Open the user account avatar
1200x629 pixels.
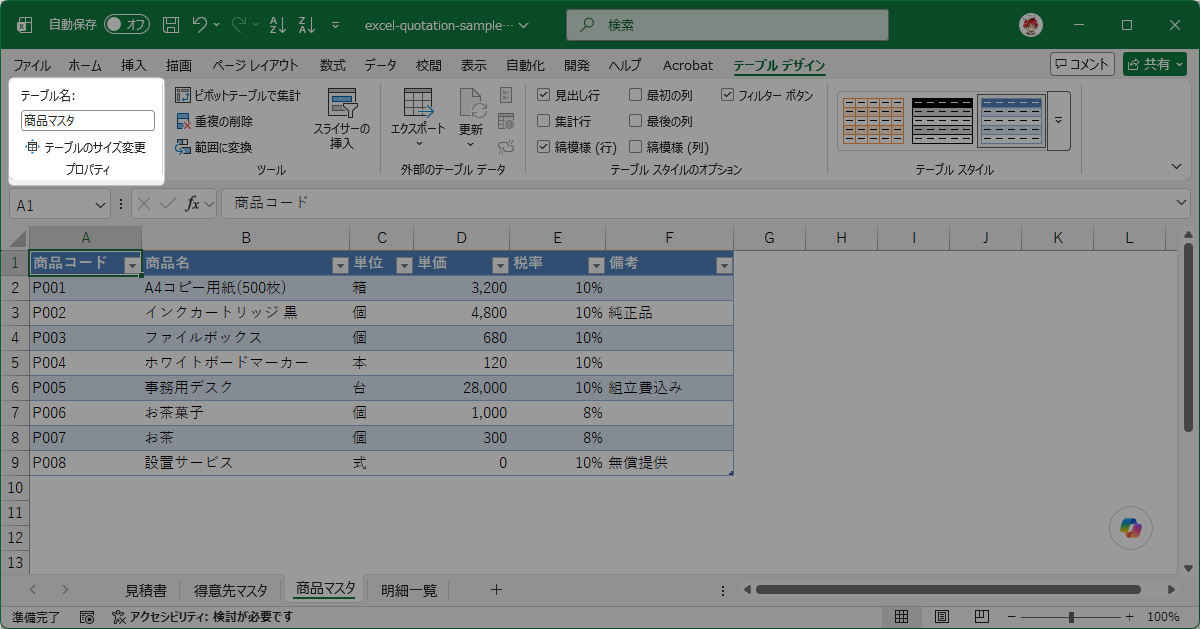point(1031,24)
